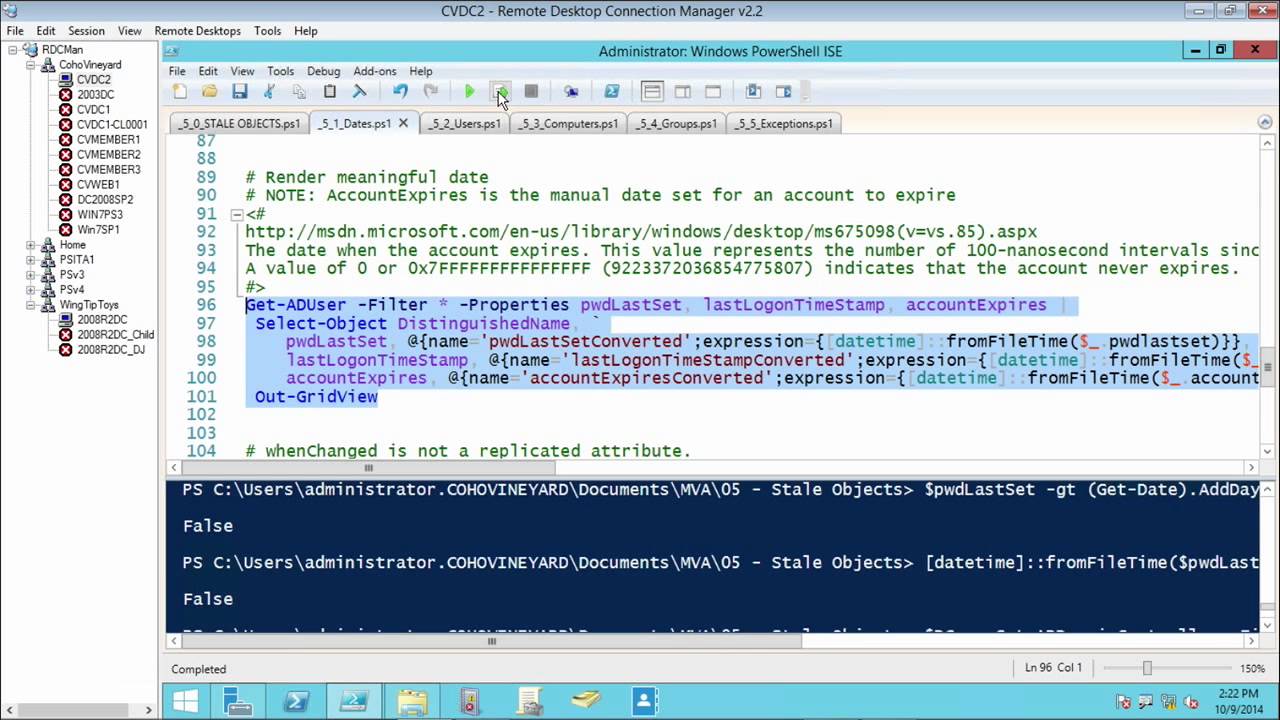Paste using the clipboard icon
This screenshot has width=1280, height=720.
point(330,92)
